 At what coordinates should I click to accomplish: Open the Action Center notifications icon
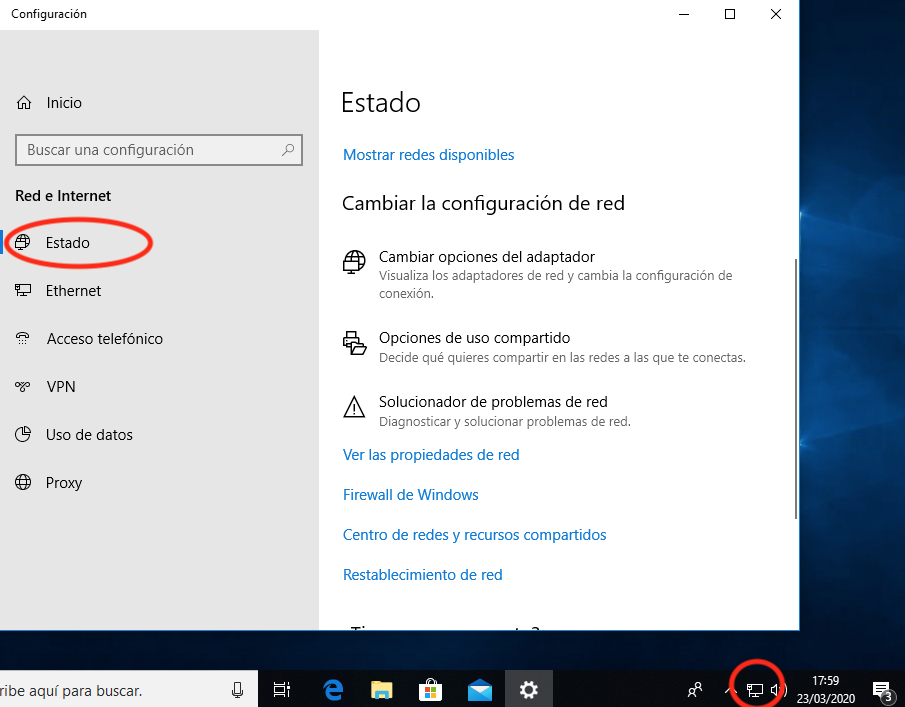[882, 690]
